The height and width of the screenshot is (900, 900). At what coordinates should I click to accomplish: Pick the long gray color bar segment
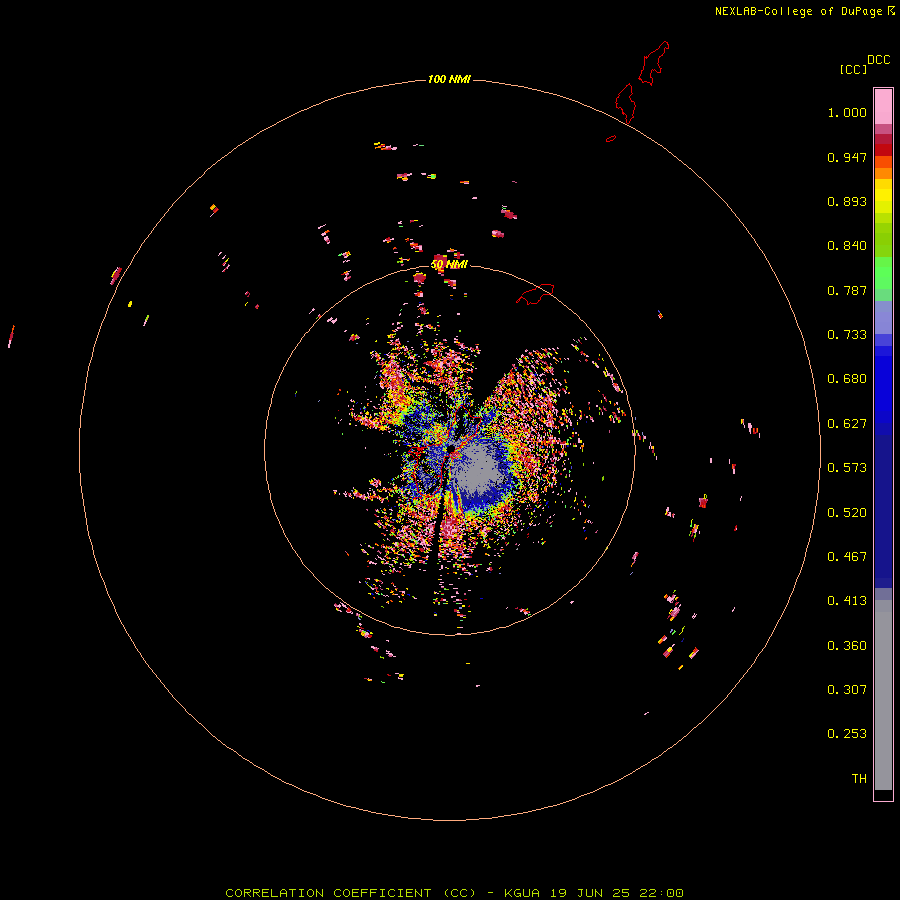click(883, 700)
